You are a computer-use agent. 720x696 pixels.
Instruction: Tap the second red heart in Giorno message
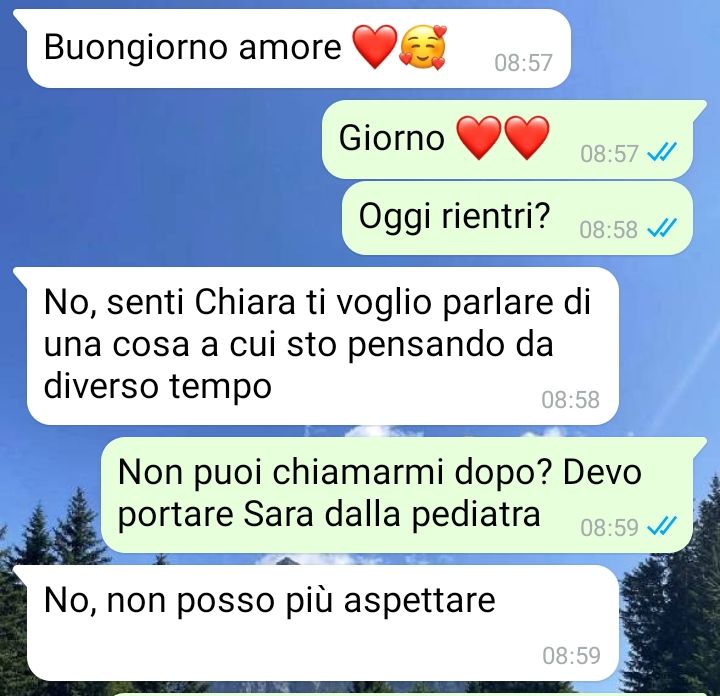coord(527,137)
